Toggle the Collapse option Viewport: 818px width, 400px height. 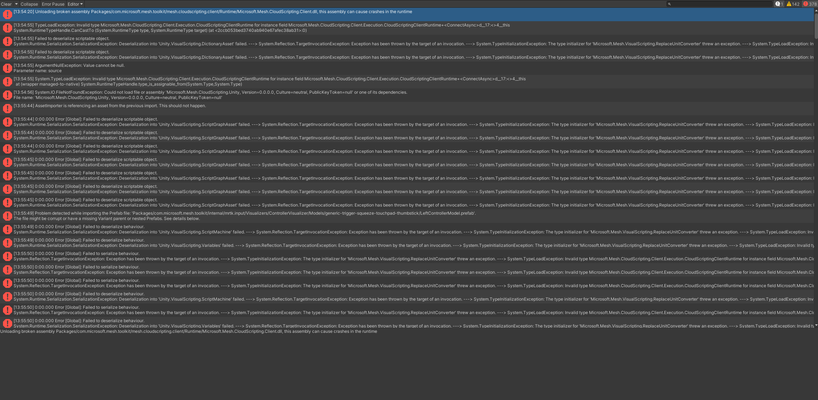(x=29, y=4)
